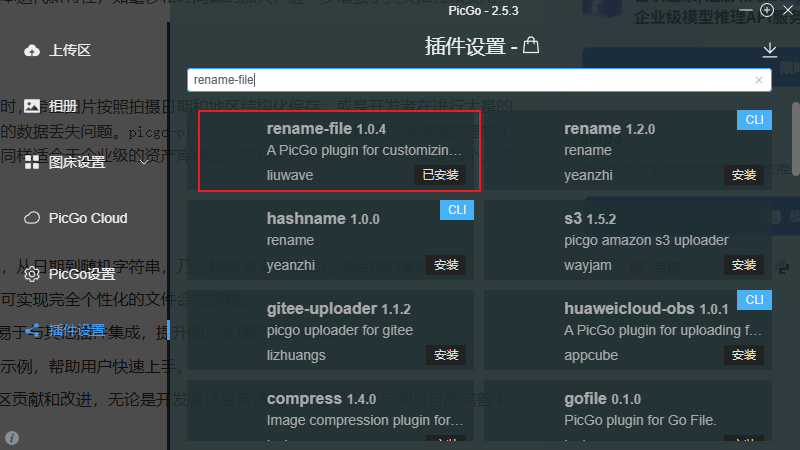
Task: Open the 上传区 upload area icon
Action: 32,50
